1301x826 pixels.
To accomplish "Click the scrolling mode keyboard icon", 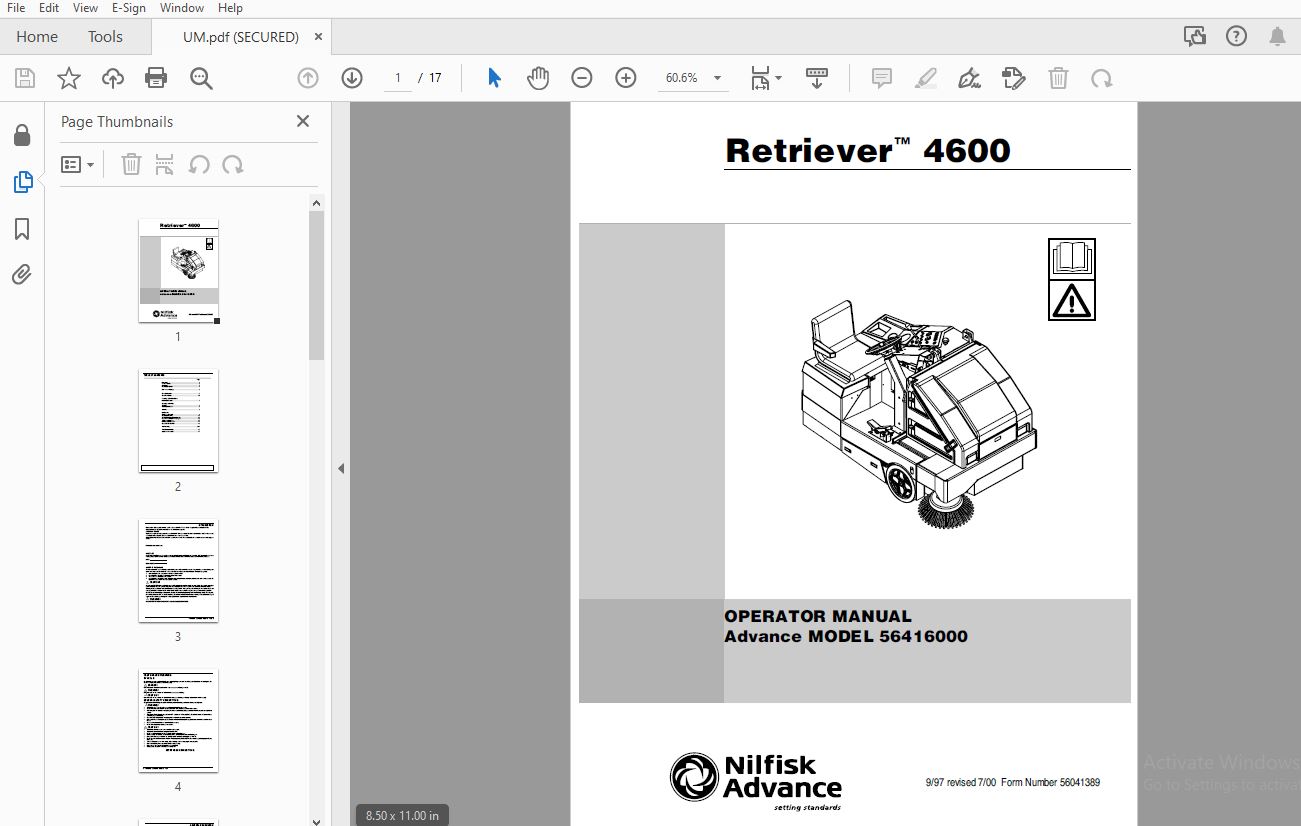I will [817, 78].
